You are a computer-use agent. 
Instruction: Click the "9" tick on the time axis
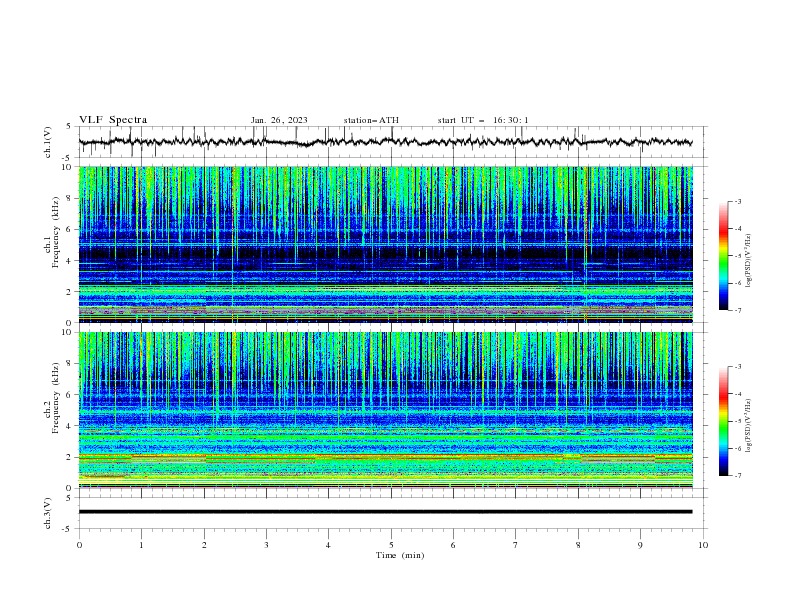point(640,545)
